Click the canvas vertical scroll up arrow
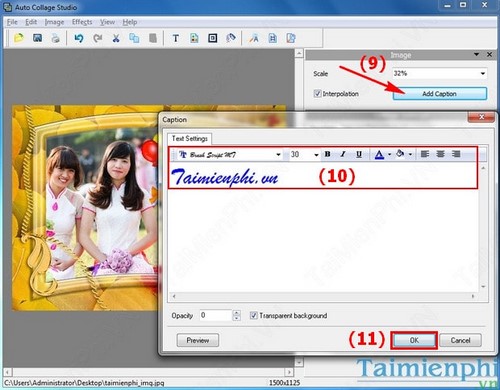The height and width of the screenshot is (390, 500). coord(299,53)
